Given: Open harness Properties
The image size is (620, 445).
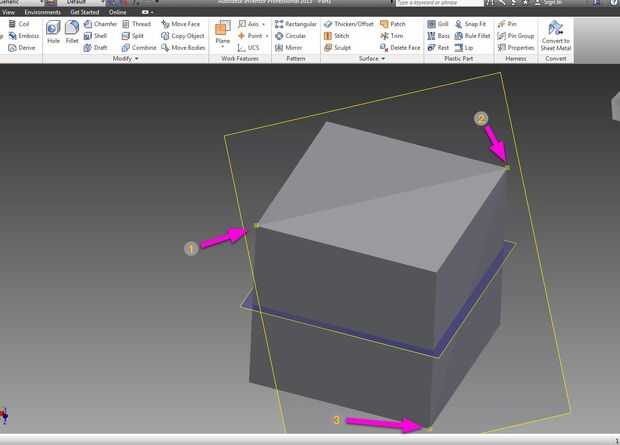Looking at the screenshot, I should click(x=516, y=48).
